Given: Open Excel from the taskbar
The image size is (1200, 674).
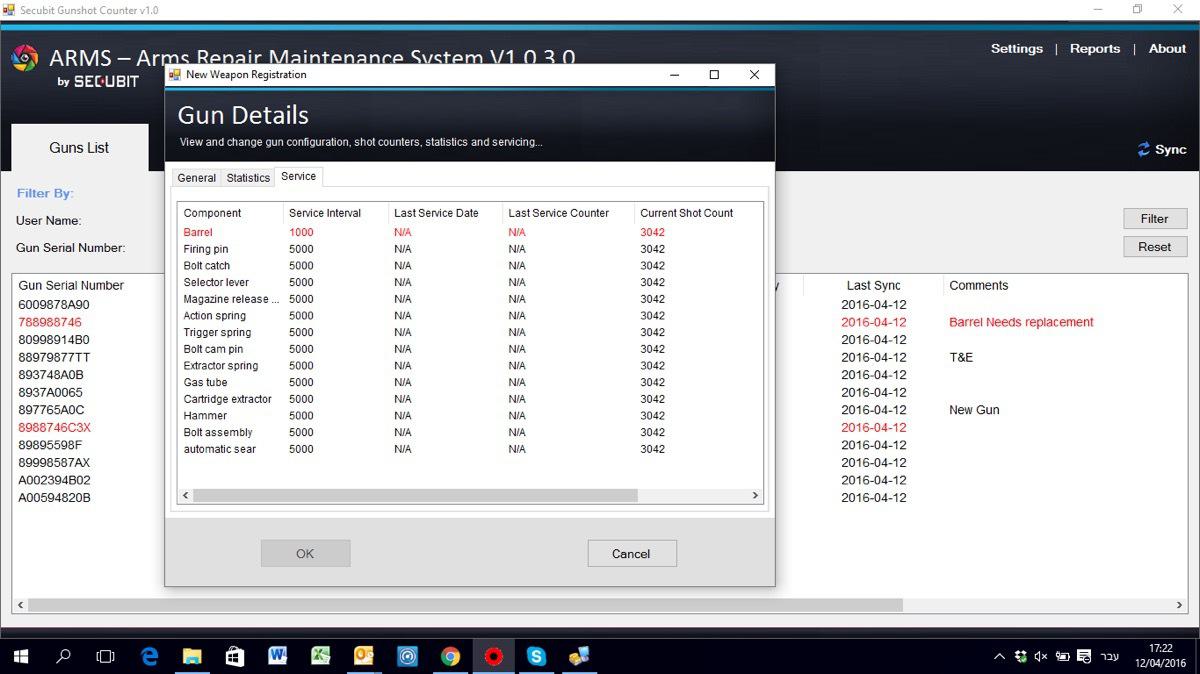Looking at the screenshot, I should (321, 656).
